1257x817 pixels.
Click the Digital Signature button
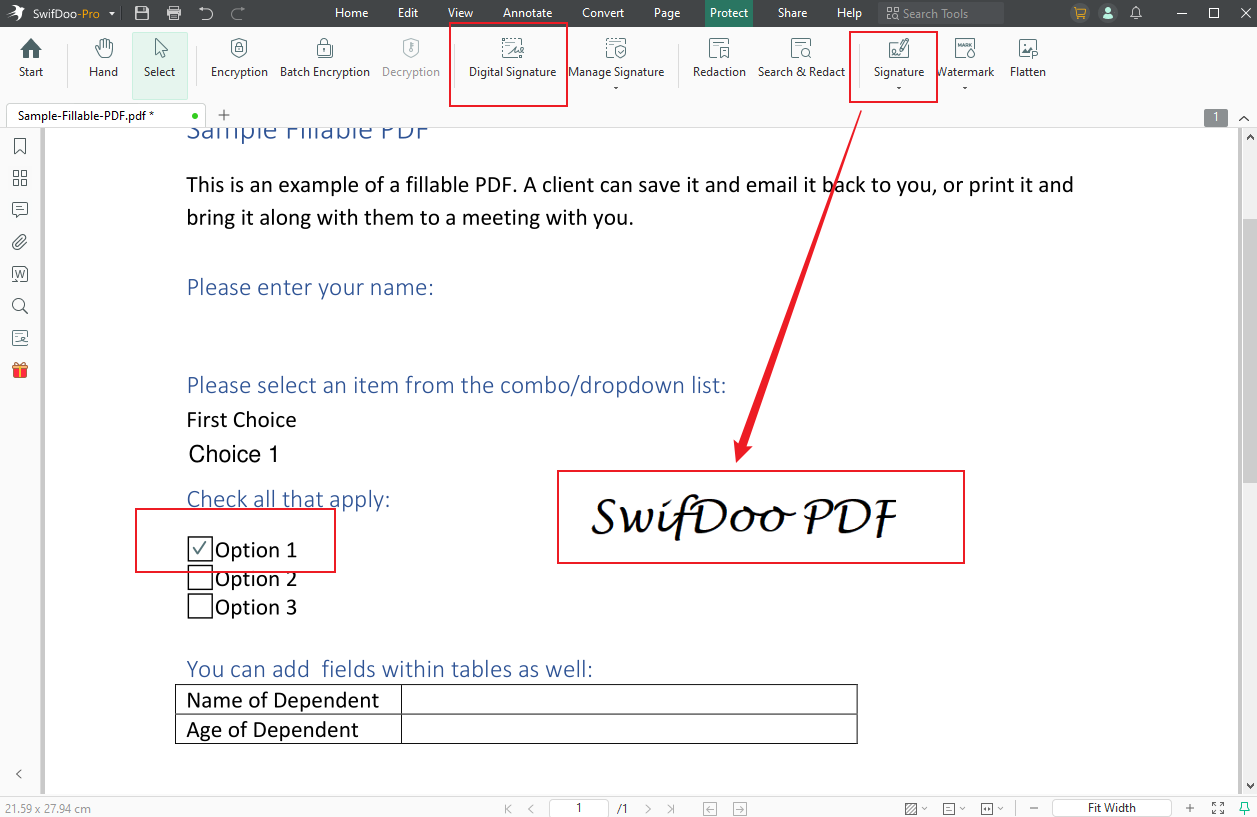514,58
